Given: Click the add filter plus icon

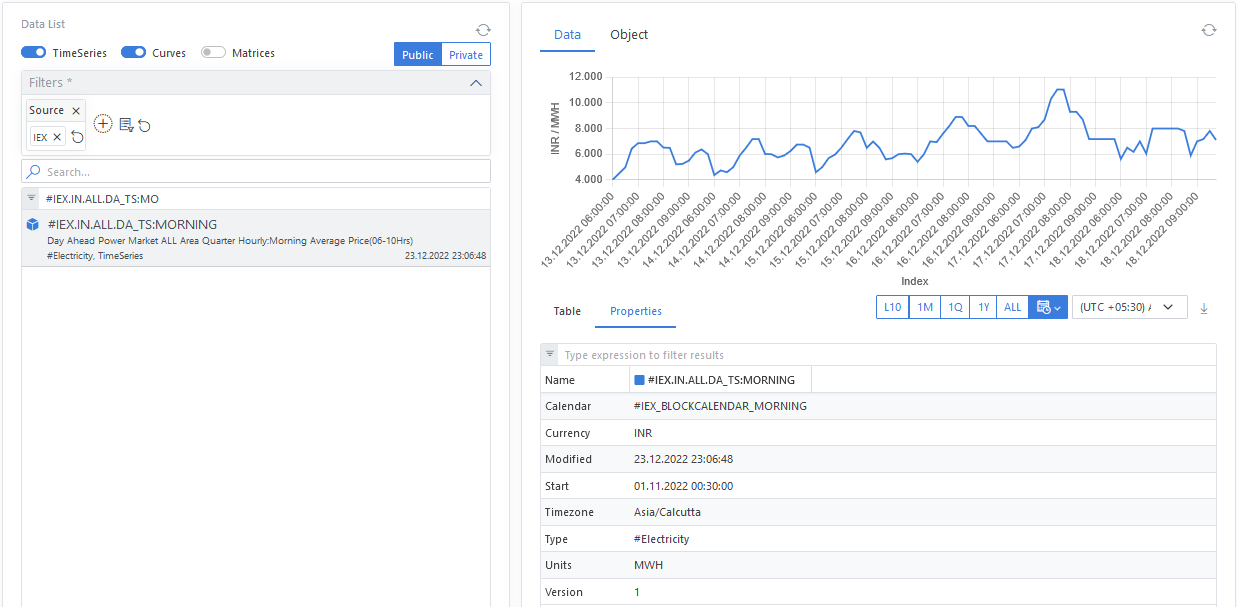Looking at the screenshot, I should pyautogui.click(x=103, y=124).
